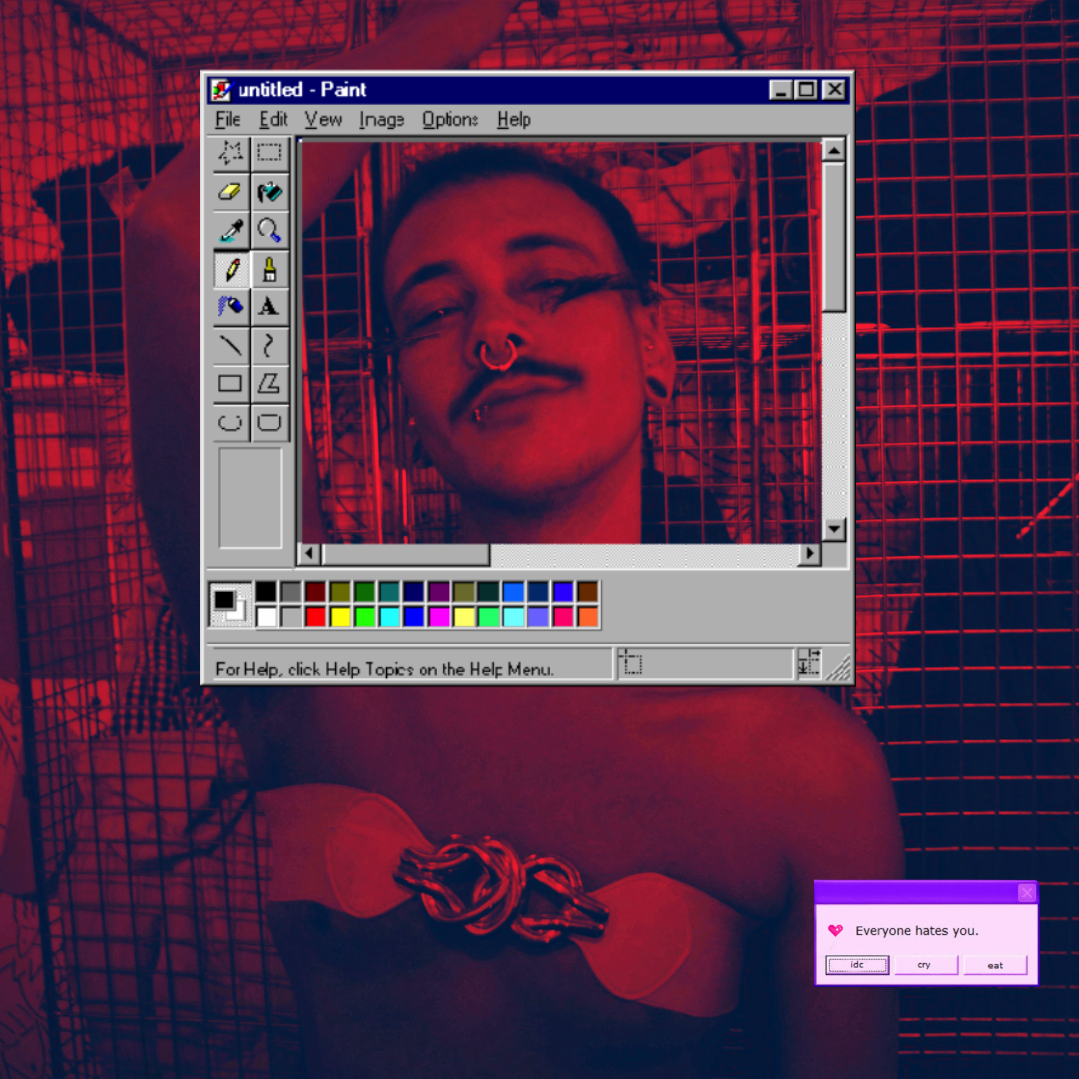Click the vertical scrollbar down arrow

click(834, 528)
